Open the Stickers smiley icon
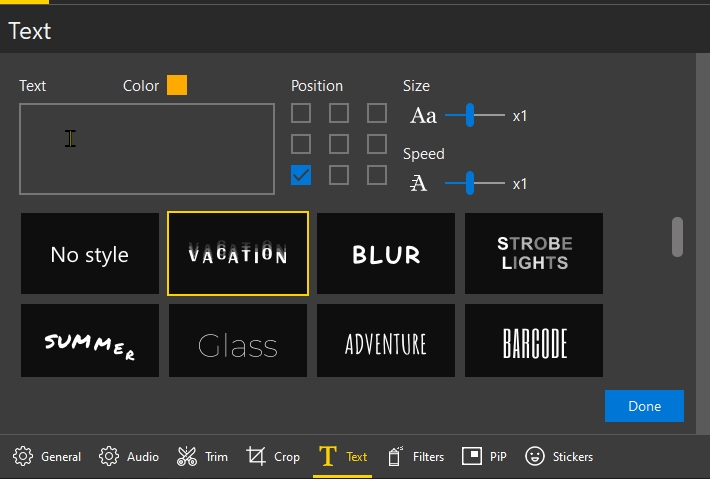 click(535, 456)
